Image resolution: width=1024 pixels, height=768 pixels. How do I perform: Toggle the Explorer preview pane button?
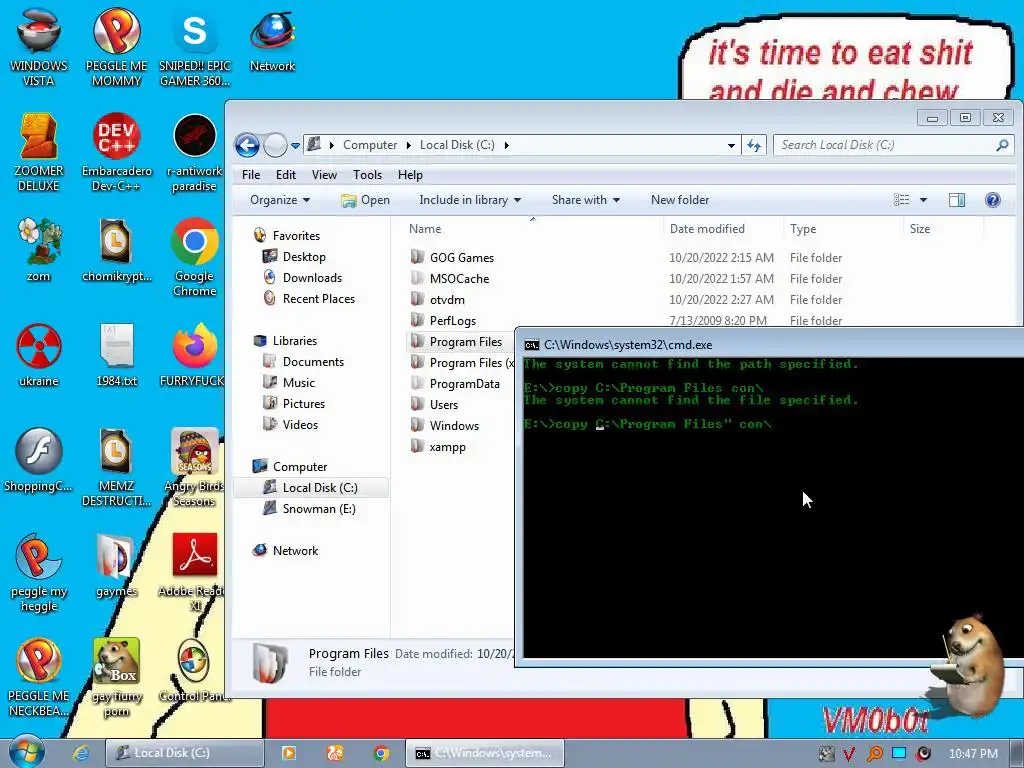tap(957, 200)
